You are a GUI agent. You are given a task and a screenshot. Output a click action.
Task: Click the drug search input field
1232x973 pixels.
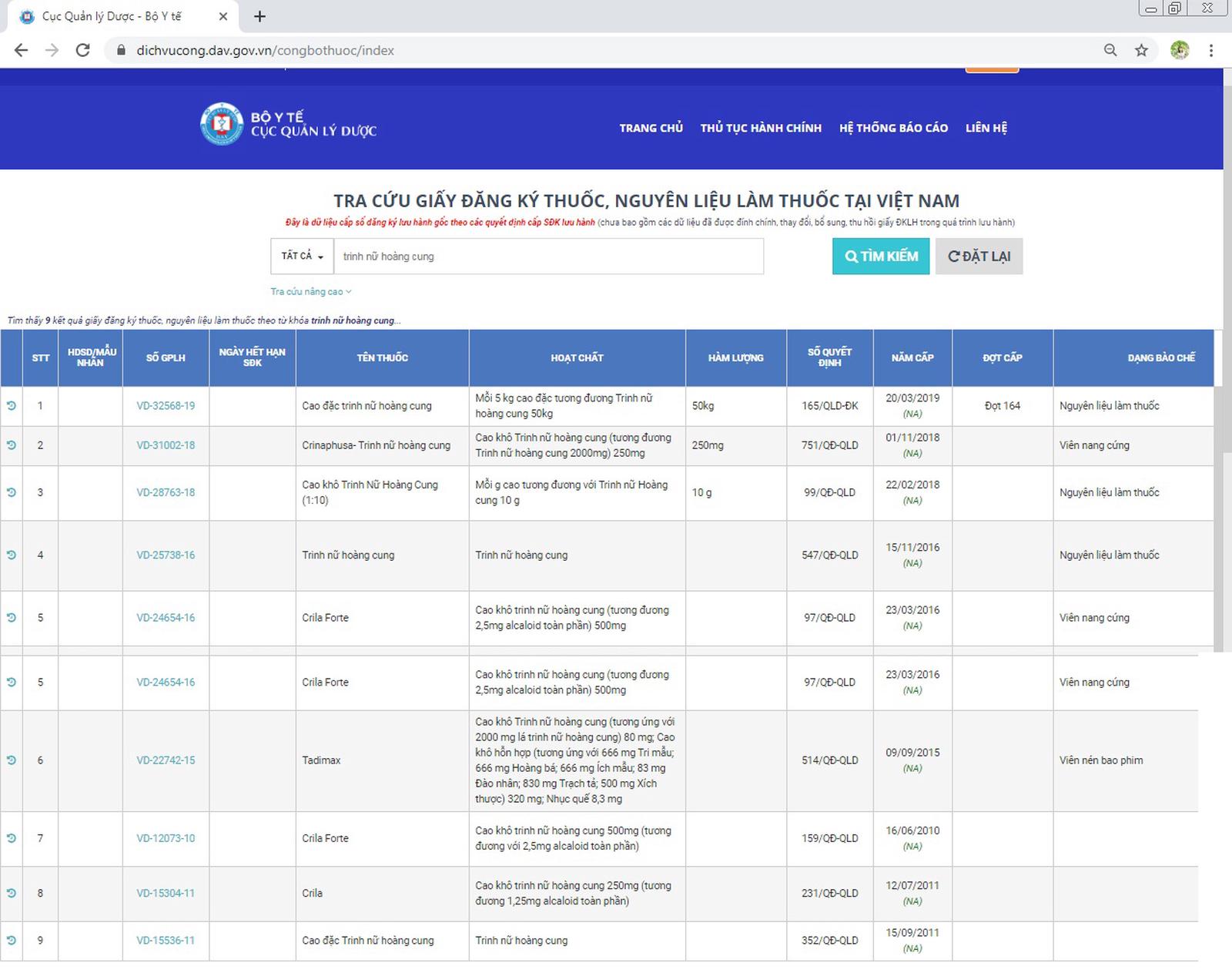click(548, 257)
